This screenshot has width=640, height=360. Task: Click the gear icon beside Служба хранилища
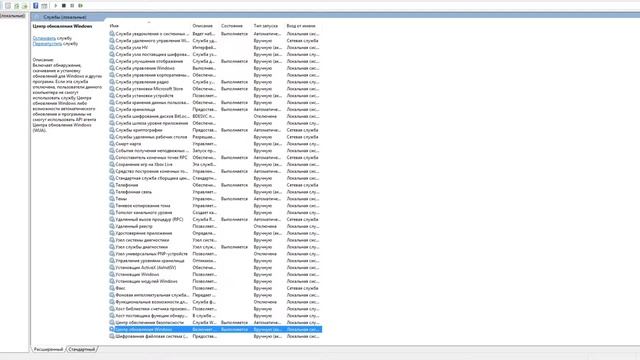click(112, 109)
